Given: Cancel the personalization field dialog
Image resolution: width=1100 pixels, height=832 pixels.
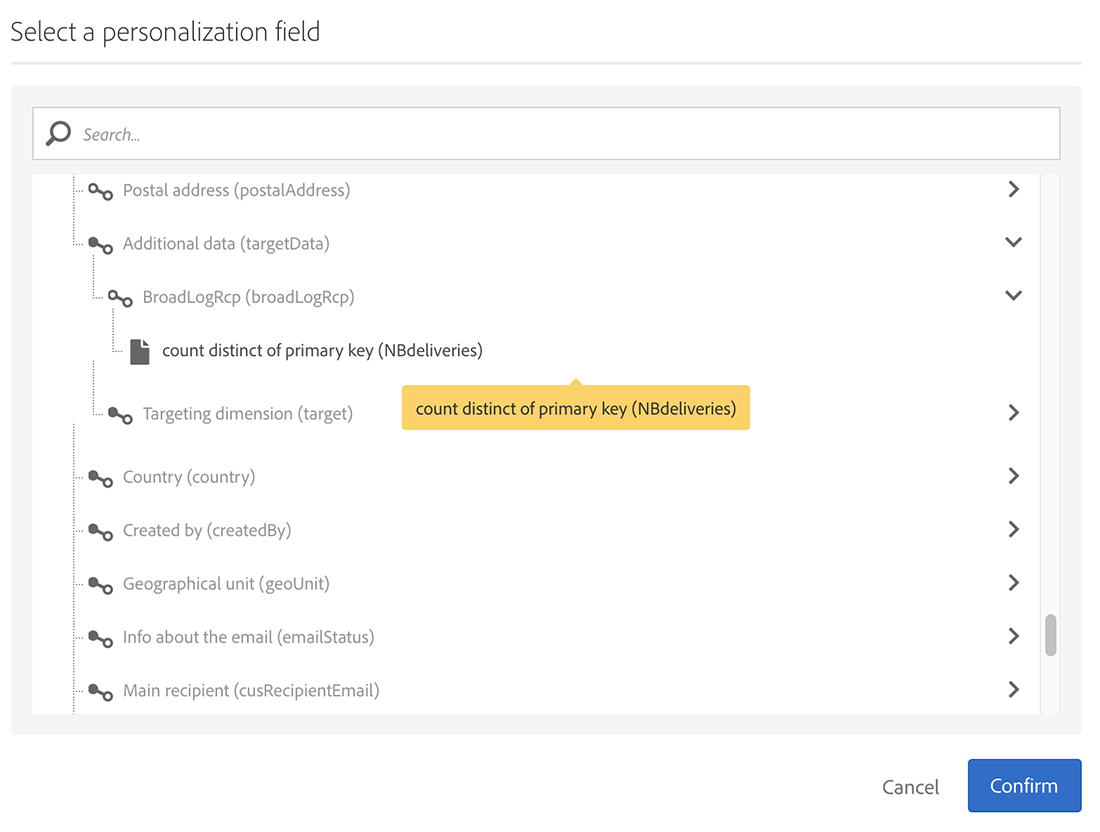Looking at the screenshot, I should tap(910, 787).
